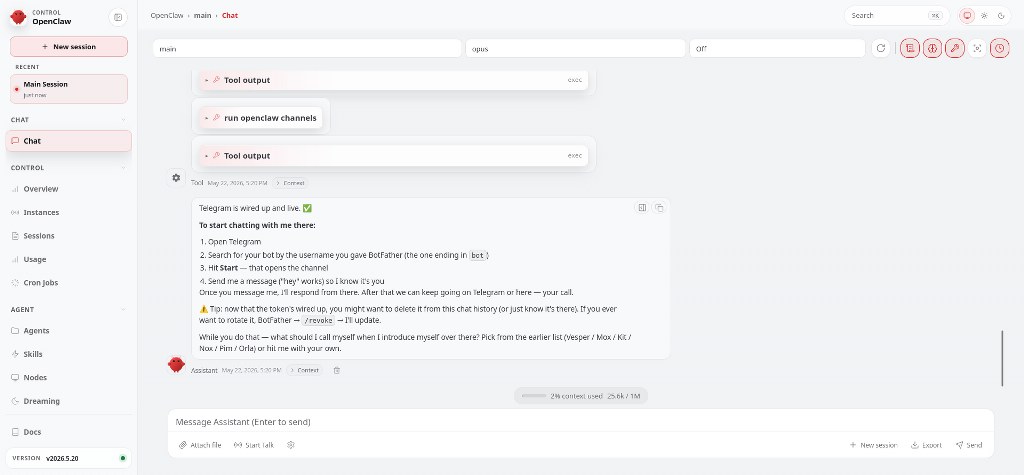This screenshot has height=475, width=1024.
Task: Select the system theme monitor icon
Action: tap(967, 15)
